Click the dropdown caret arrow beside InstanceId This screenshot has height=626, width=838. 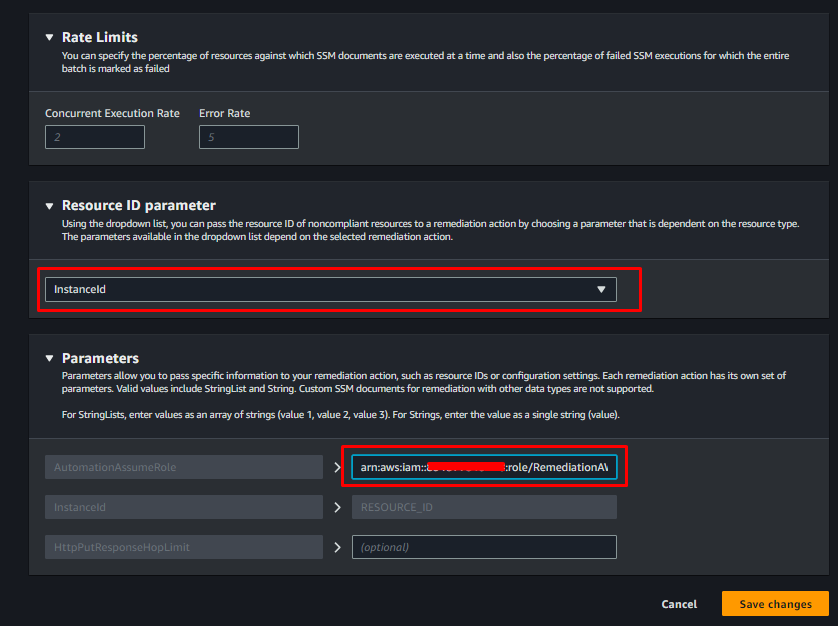[x=601, y=289]
